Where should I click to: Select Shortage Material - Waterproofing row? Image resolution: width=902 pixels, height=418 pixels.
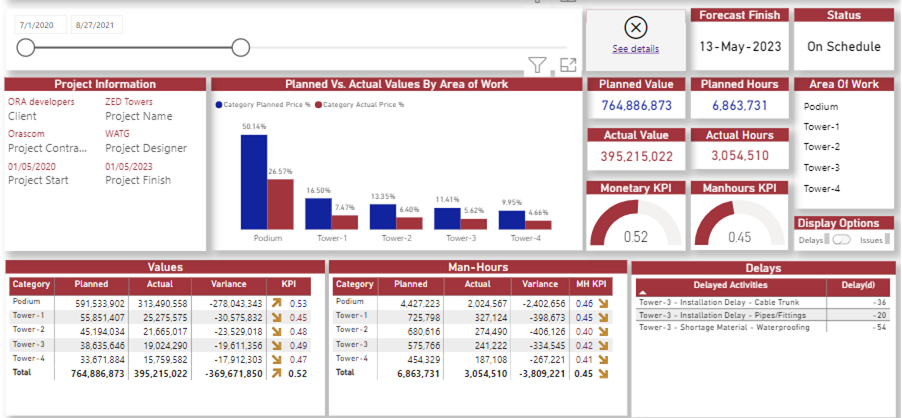[x=762, y=327]
